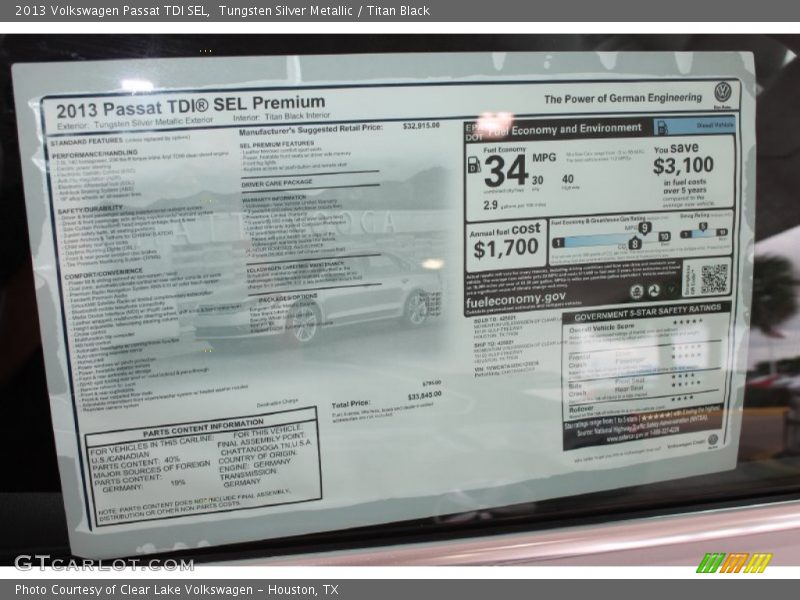The width and height of the screenshot is (800, 600).
Task: Click the colored stripes logo at bottom right
Action: point(734,563)
